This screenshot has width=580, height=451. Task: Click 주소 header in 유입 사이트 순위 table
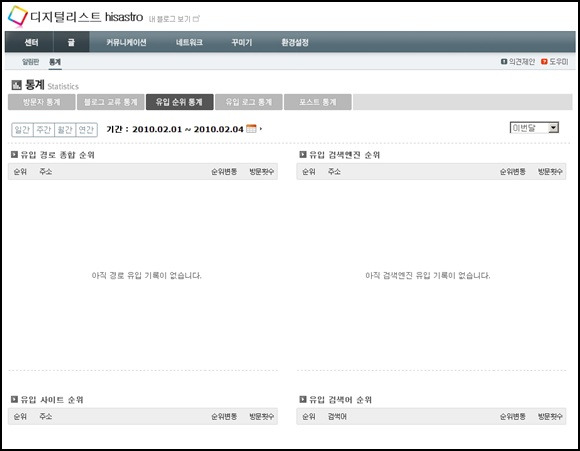pos(45,417)
